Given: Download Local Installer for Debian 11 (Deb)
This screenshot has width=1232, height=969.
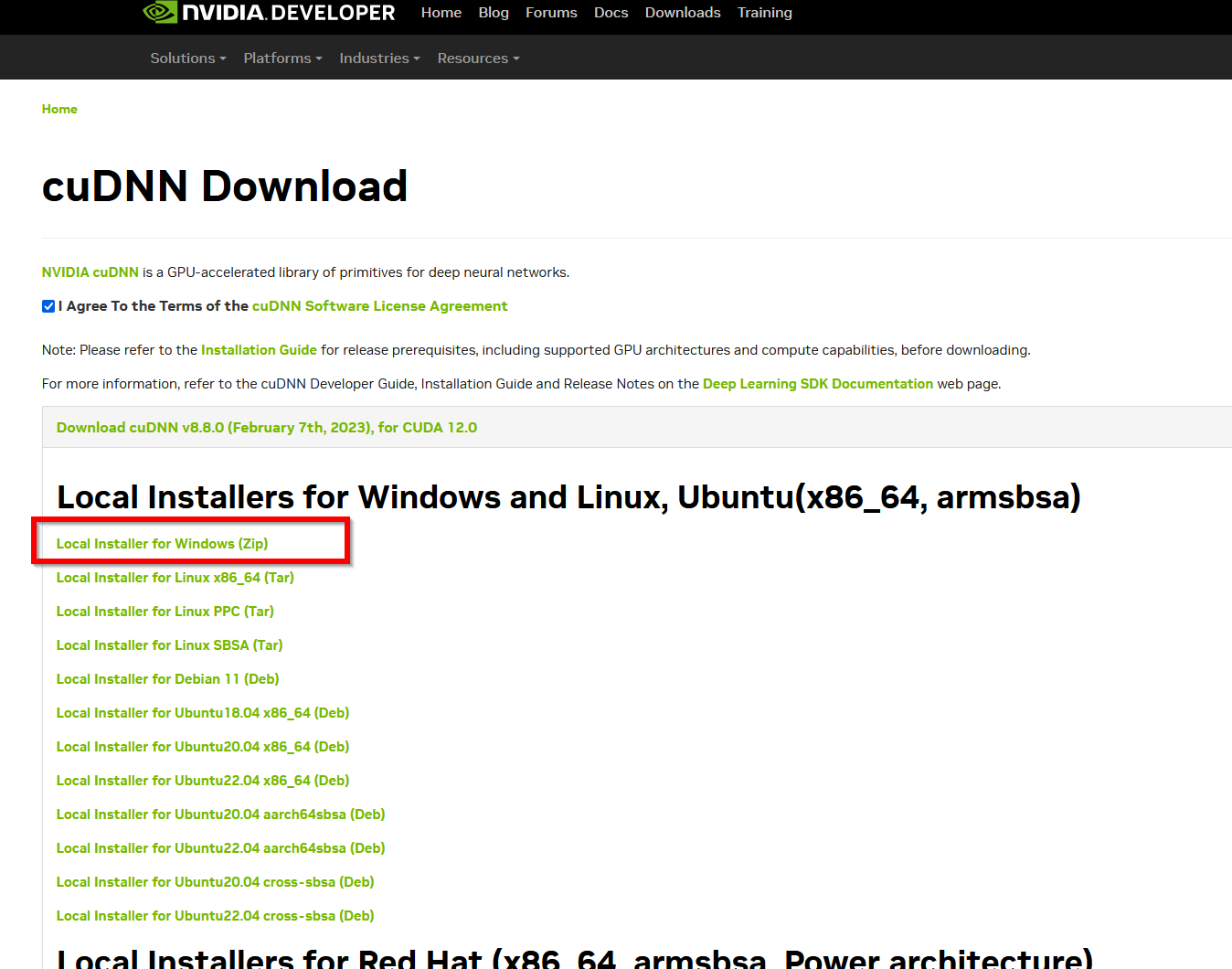Looking at the screenshot, I should (x=168, y=679).
